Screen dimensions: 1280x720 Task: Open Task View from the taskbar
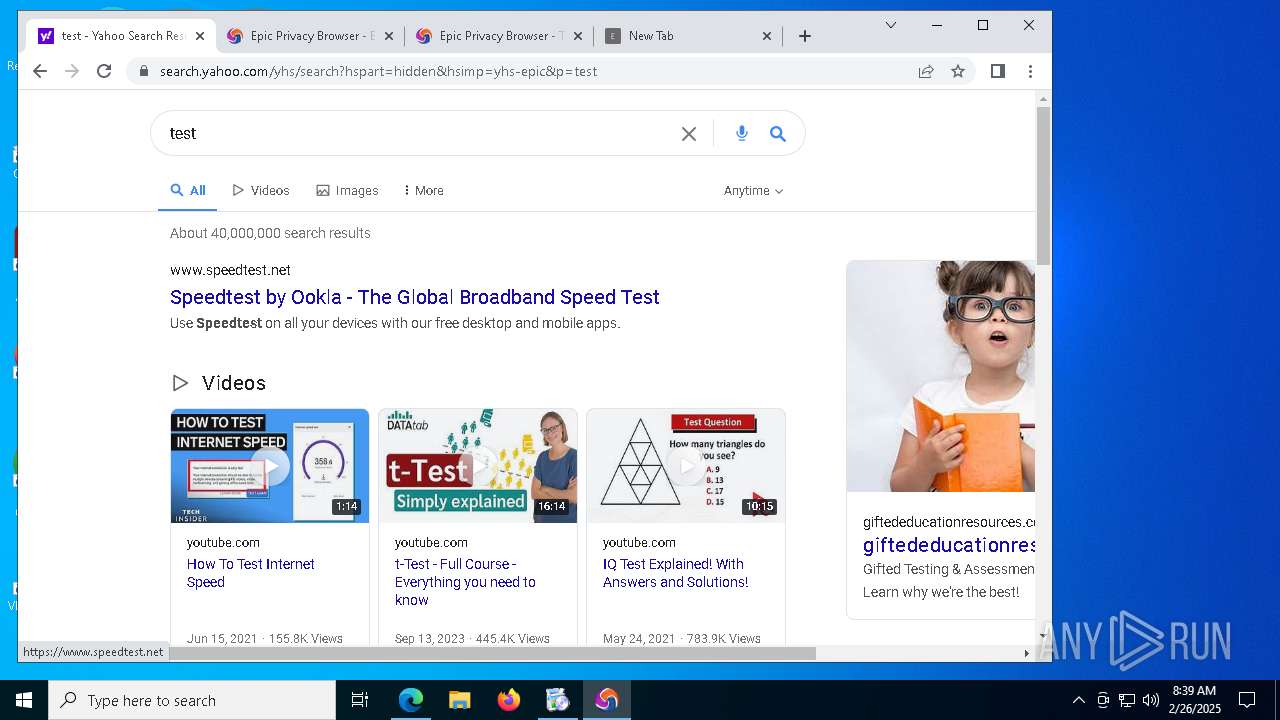click(360, 700)
